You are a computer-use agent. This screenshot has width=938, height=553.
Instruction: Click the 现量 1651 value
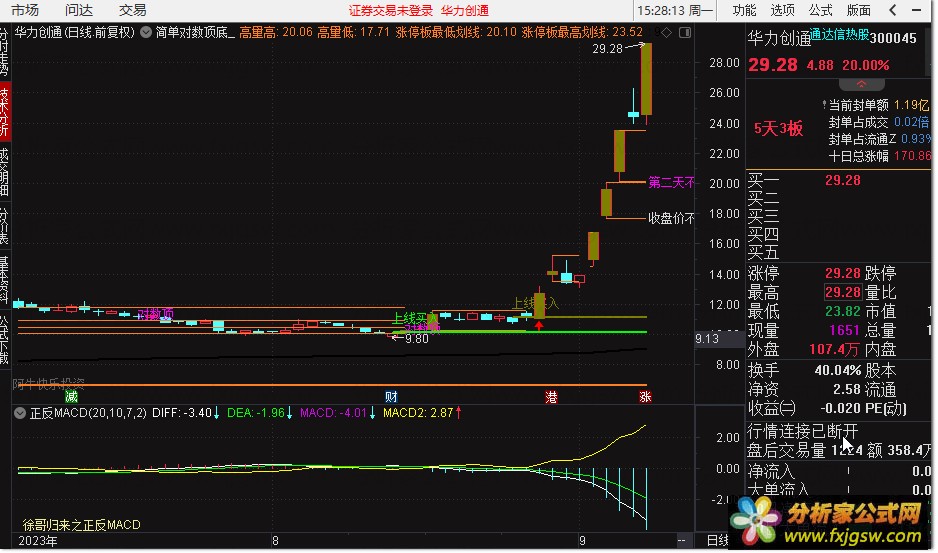click(844, 330)
